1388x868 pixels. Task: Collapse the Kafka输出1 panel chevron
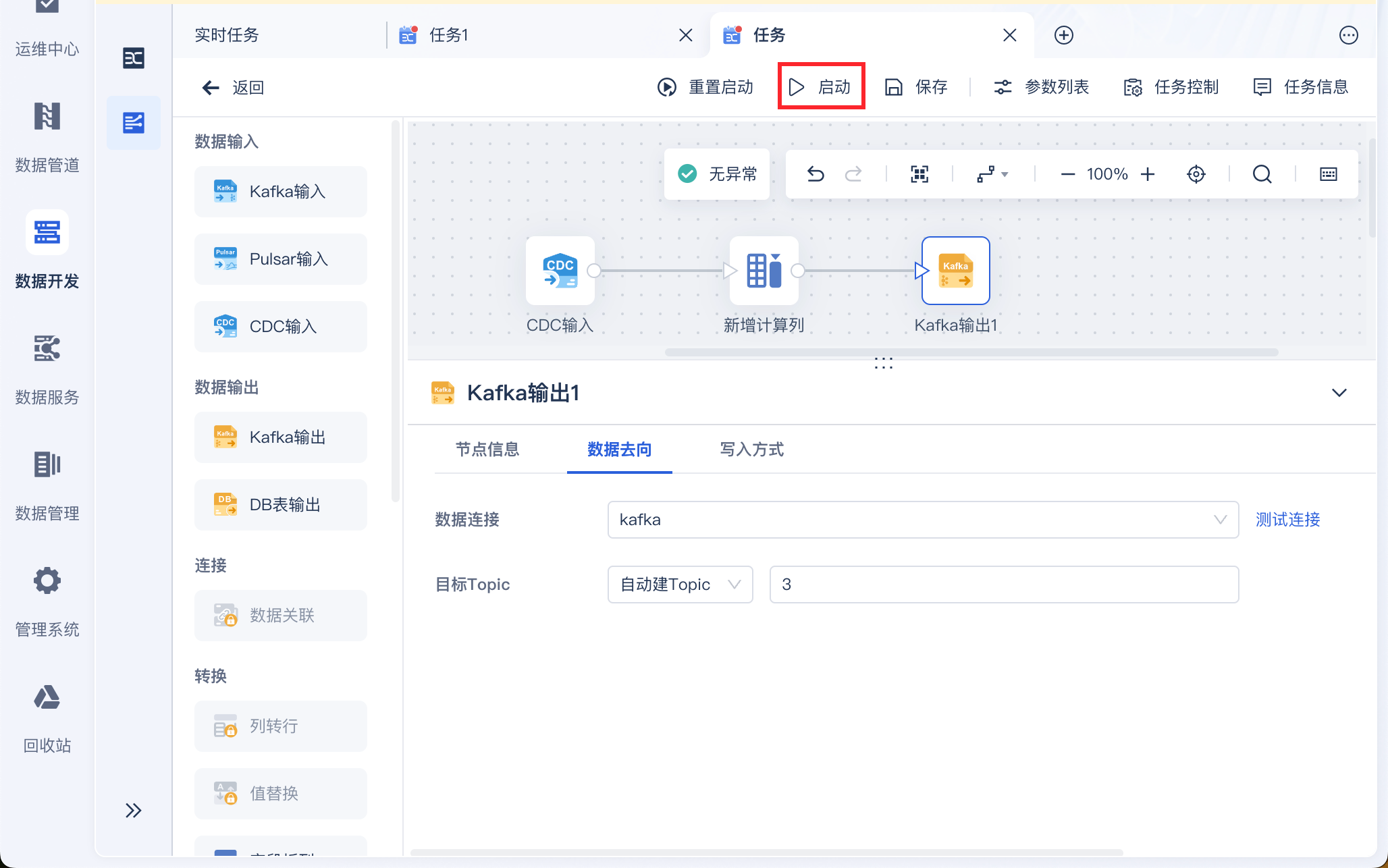click(1339, 393)
